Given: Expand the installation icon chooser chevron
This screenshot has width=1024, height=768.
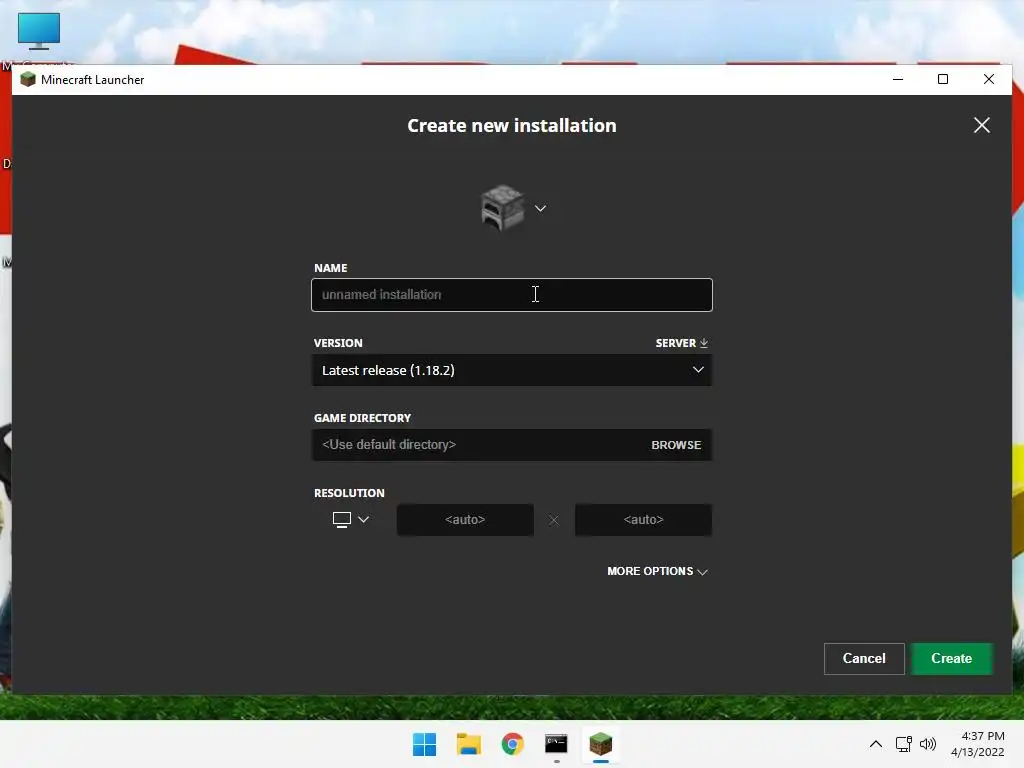Looking at the screenshot, I should pos(540,208).
